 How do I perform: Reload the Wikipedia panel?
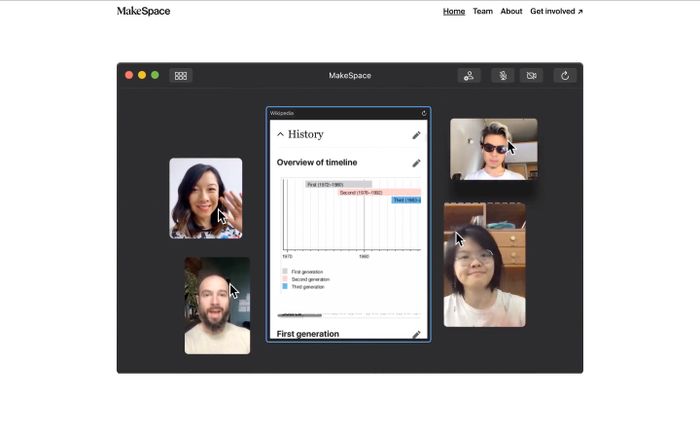(x=424, y=113)
